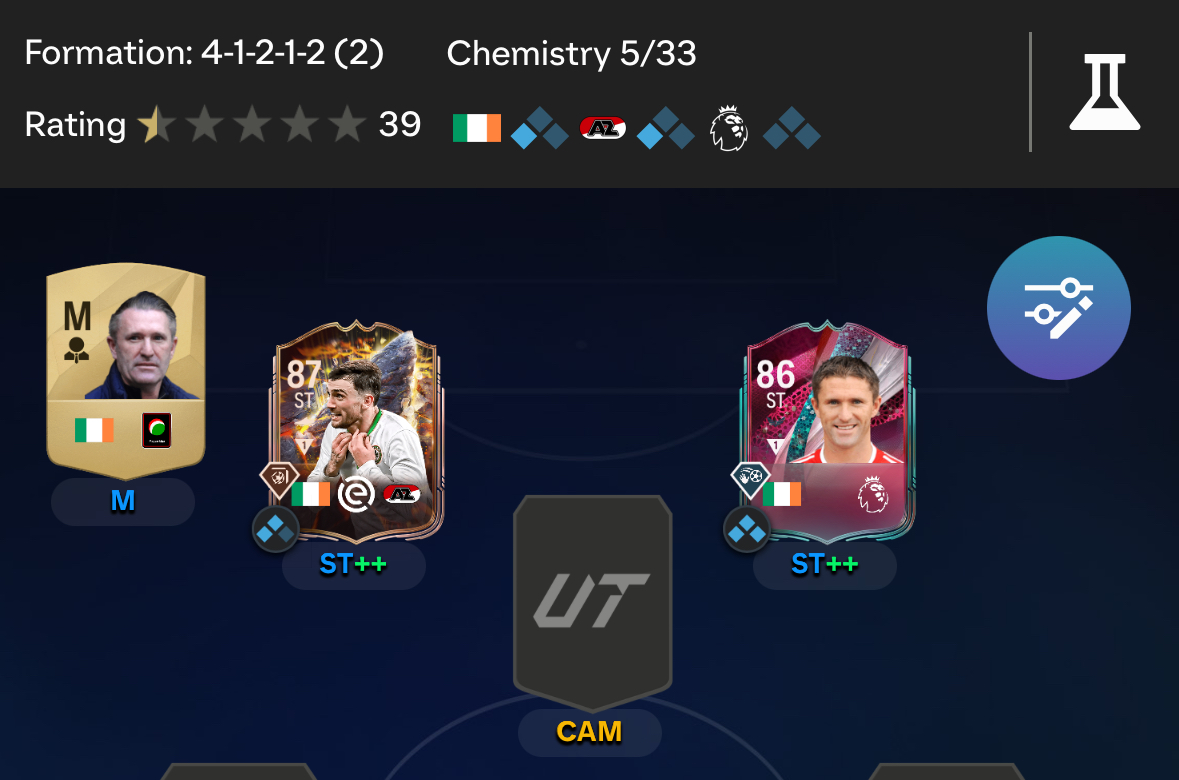Click the M manager position label

(x=123, y=501)
